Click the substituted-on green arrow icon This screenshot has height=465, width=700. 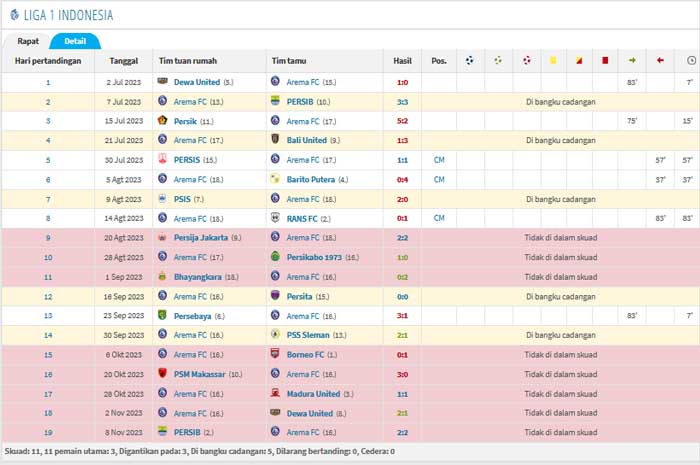tap(632, 60)
